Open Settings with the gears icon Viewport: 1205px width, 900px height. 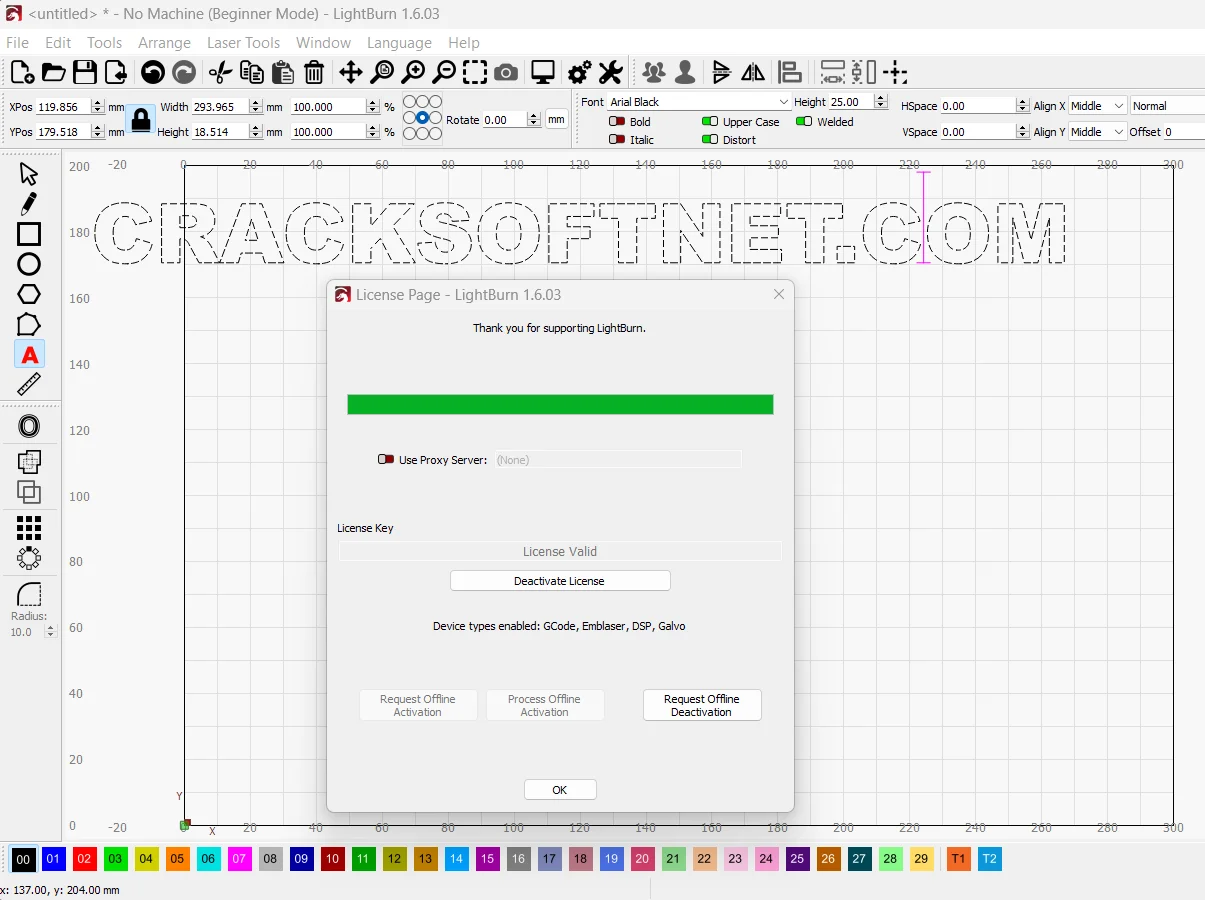pyautogui.click(x=579, y=72)
